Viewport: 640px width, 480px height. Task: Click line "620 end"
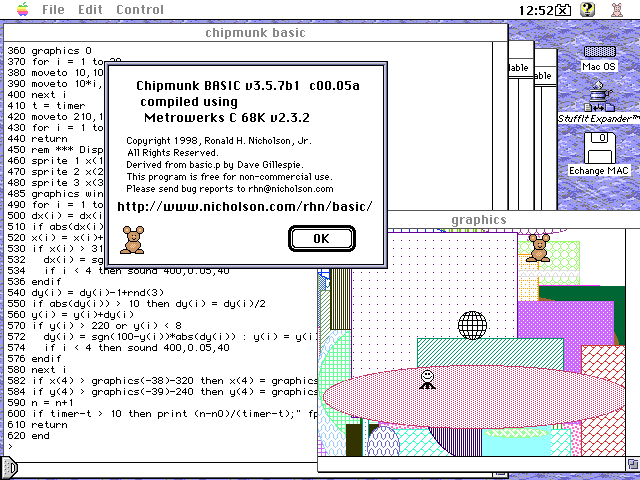click(29, 436)
